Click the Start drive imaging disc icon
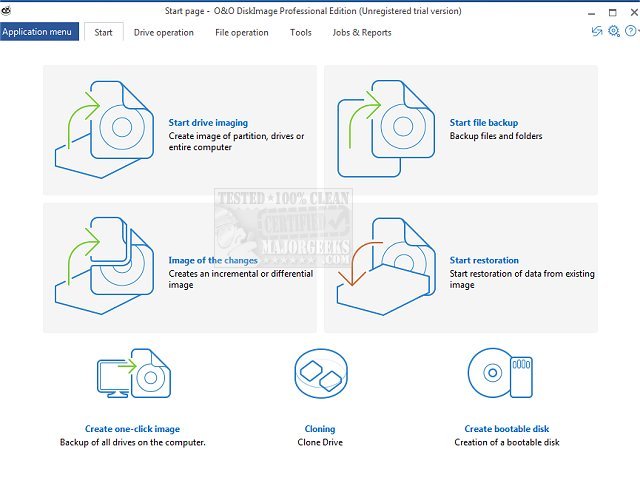This screenshot has height=489, width=640. point(104,129)
